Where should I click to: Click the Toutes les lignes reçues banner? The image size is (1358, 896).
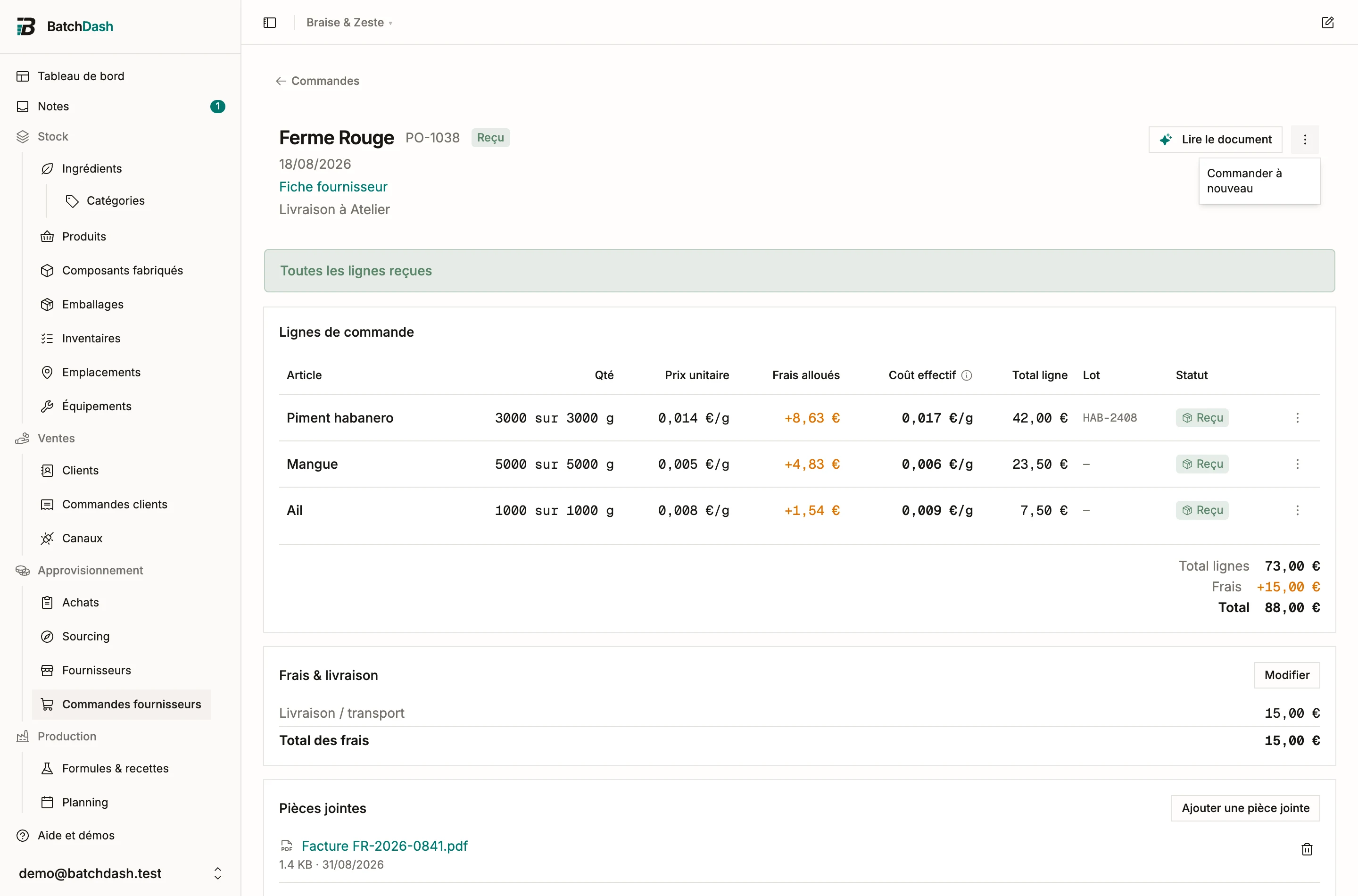click(799, 271)
